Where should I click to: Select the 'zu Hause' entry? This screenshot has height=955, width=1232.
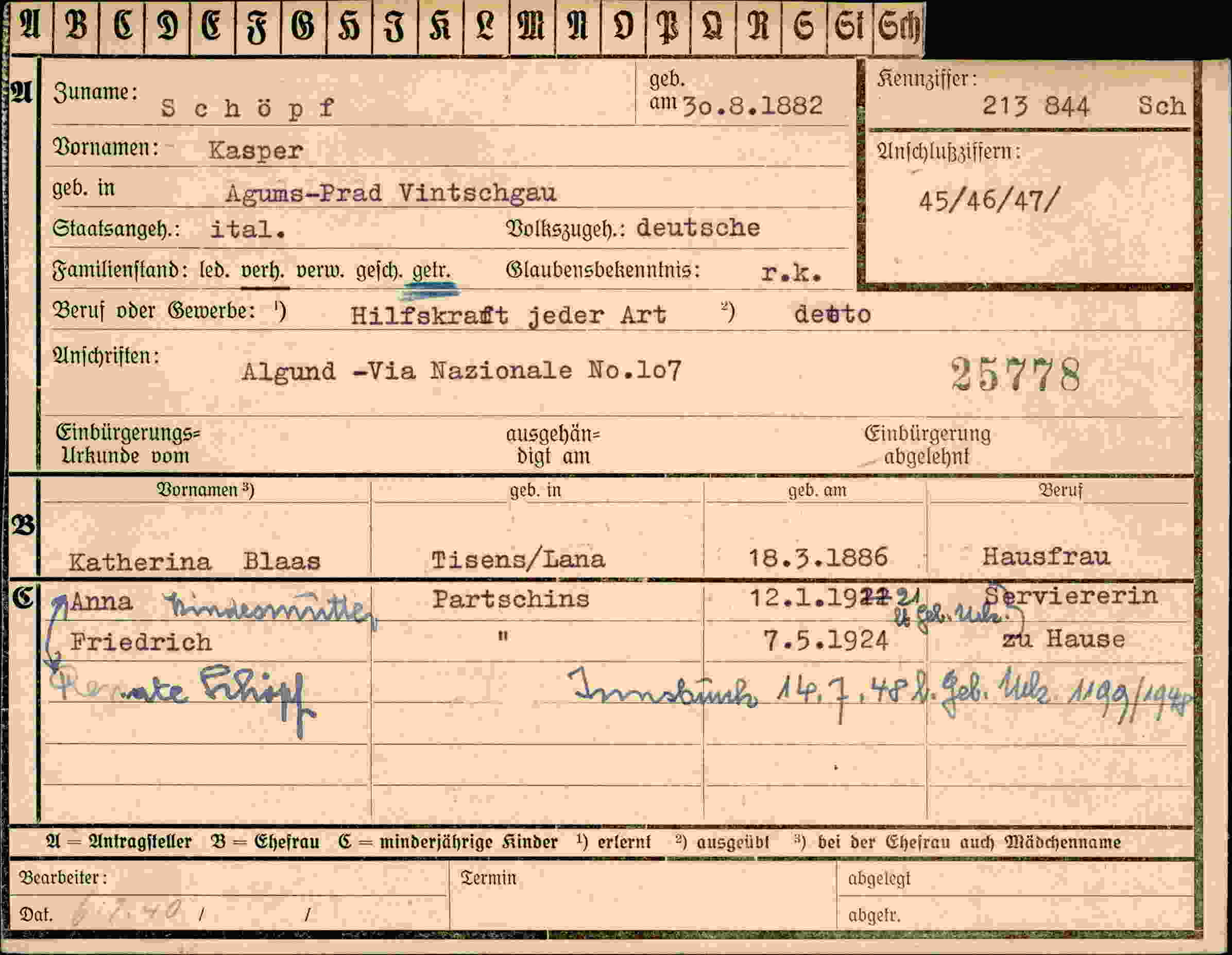click(1064, 639)
